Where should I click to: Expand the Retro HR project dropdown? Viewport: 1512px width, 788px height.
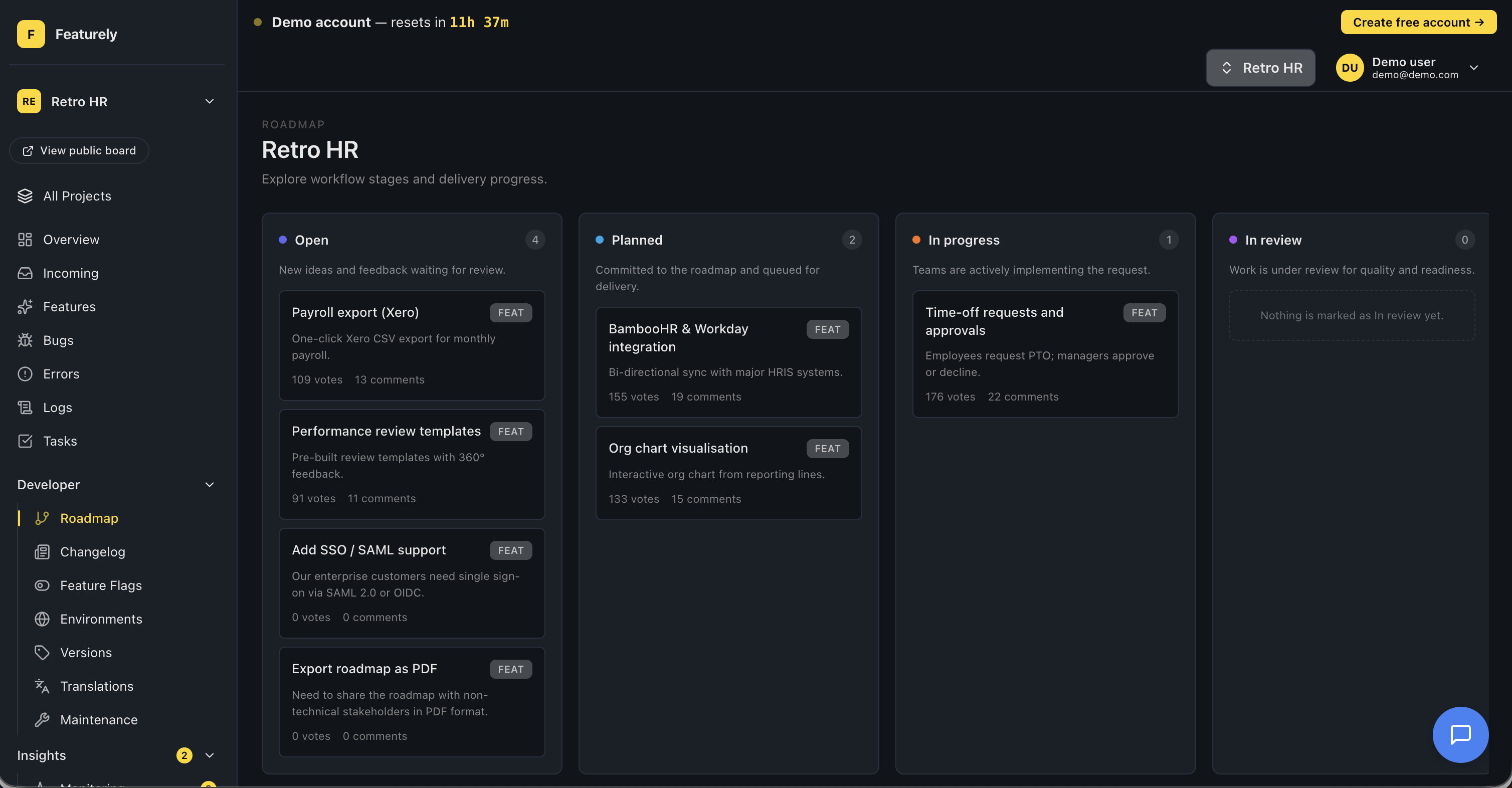(x=209, y=101)
